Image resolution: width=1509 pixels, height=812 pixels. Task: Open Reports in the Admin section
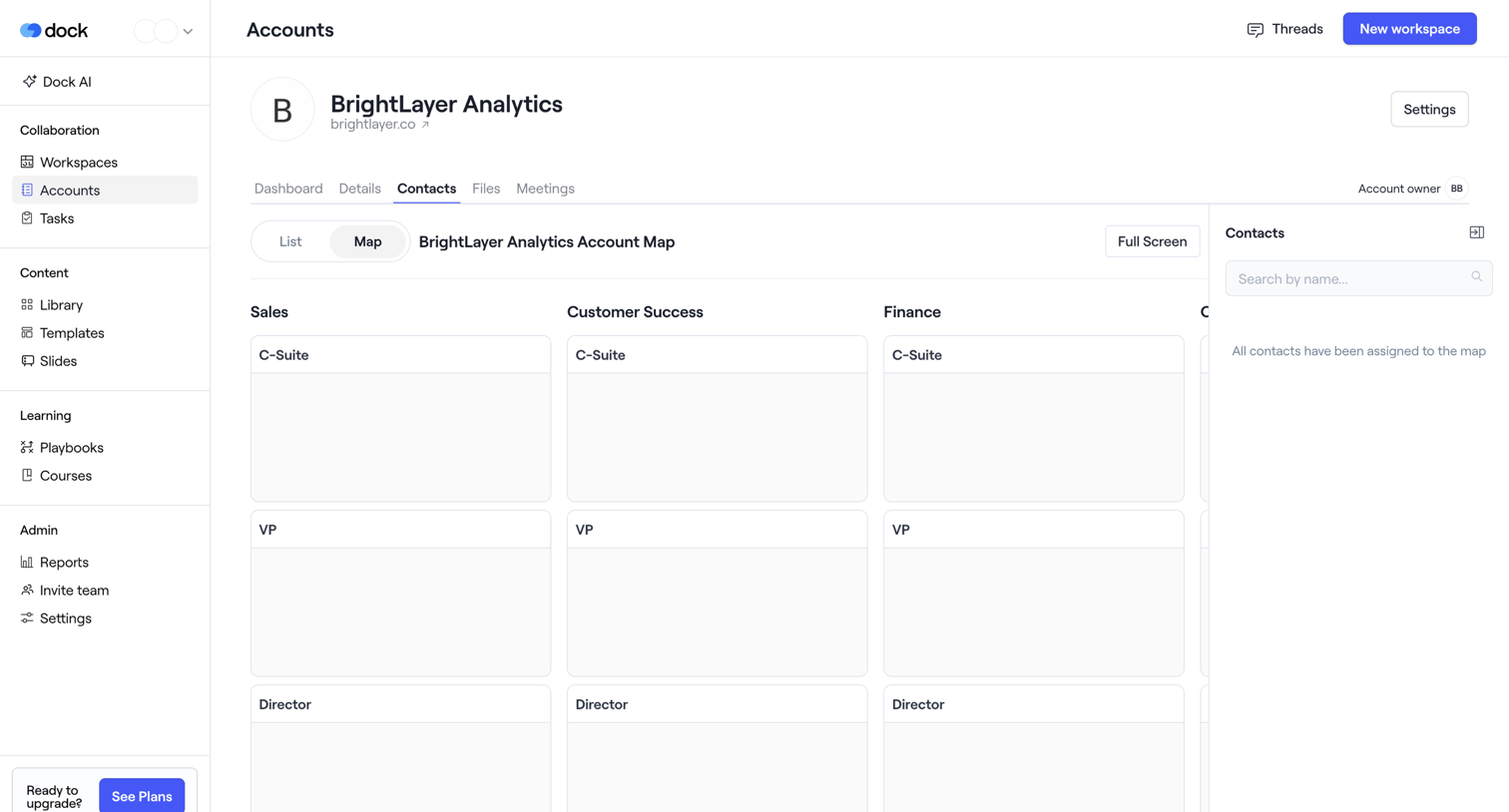click(105, 562)
